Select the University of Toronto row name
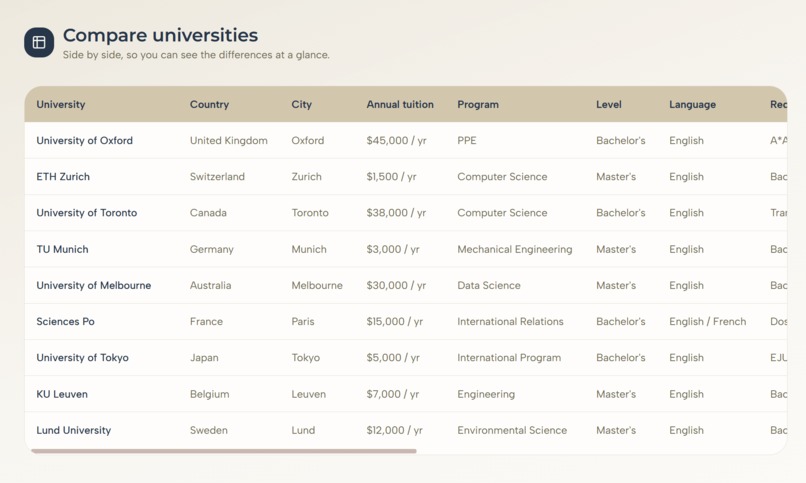The image size is (806, 483). point(86,213)
